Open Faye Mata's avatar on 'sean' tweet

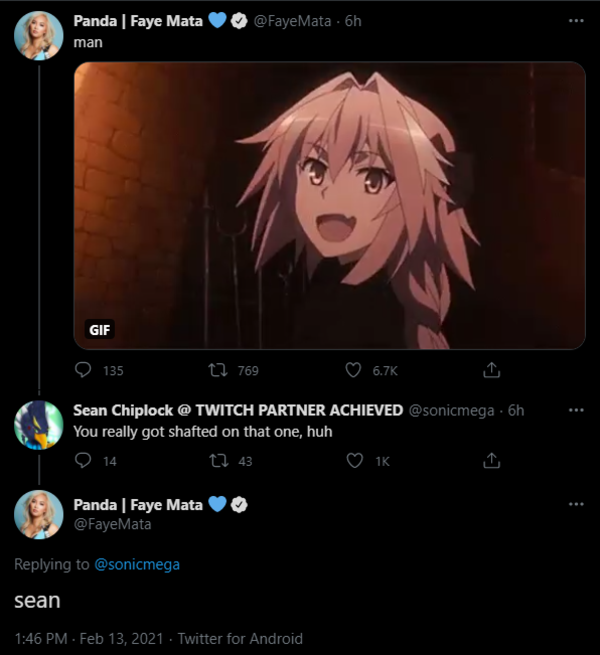click(x=40, y=516)
